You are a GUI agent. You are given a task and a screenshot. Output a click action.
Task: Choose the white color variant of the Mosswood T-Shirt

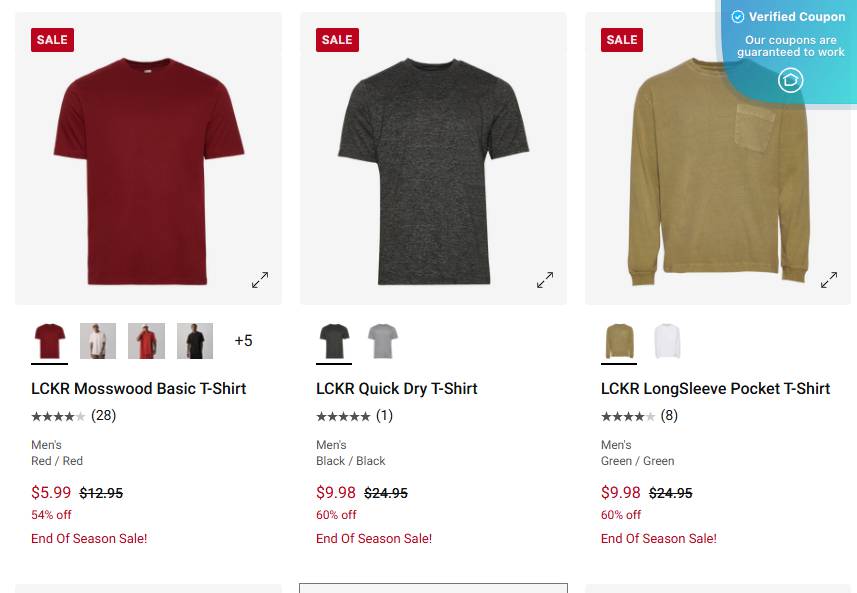point(97,340)
